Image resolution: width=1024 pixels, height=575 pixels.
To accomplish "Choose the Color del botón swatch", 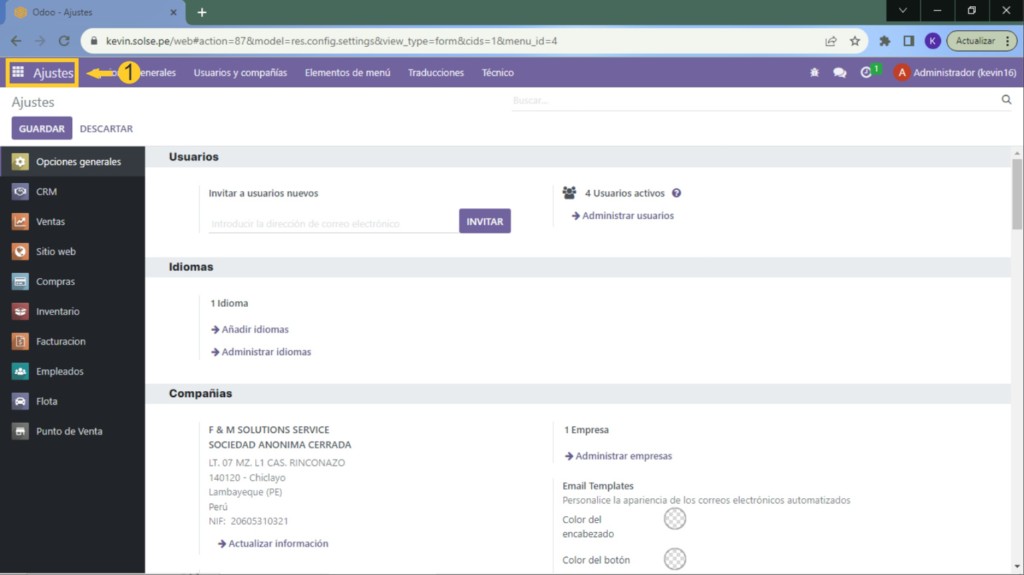I will pyautogui.click(x=675, y=559).
